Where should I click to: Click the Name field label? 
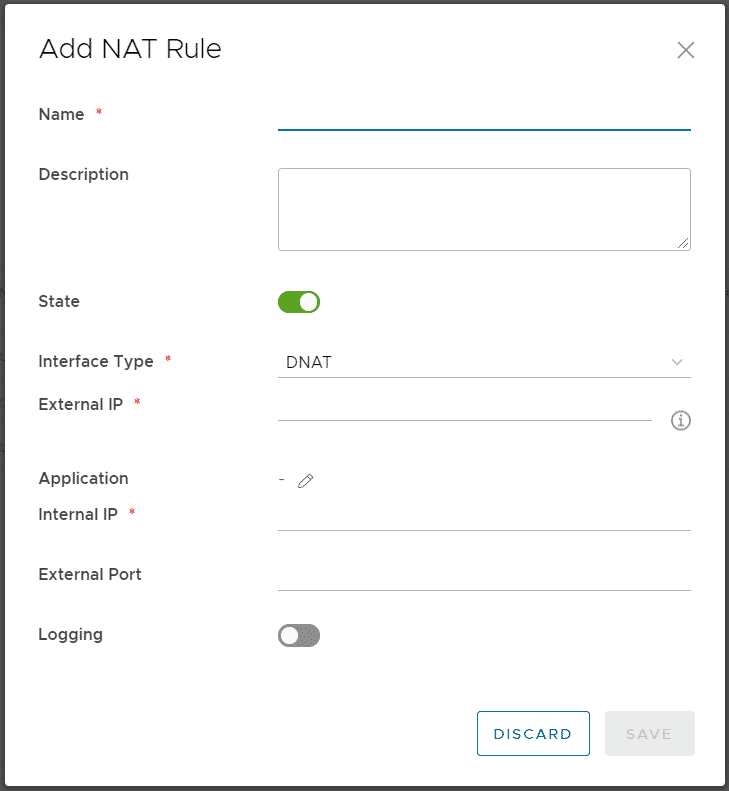tap(62, 115)
